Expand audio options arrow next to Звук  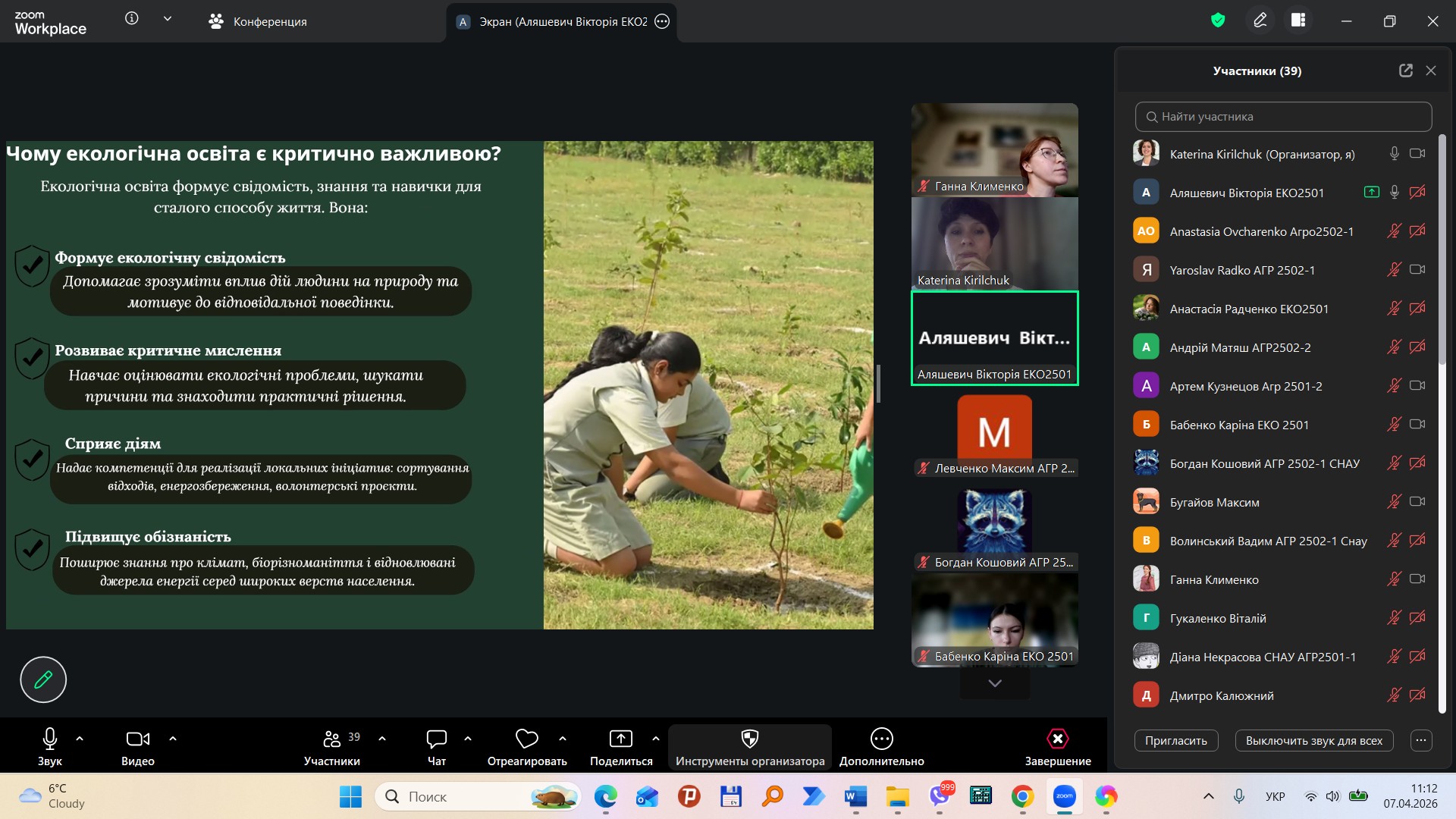point(80,739)
